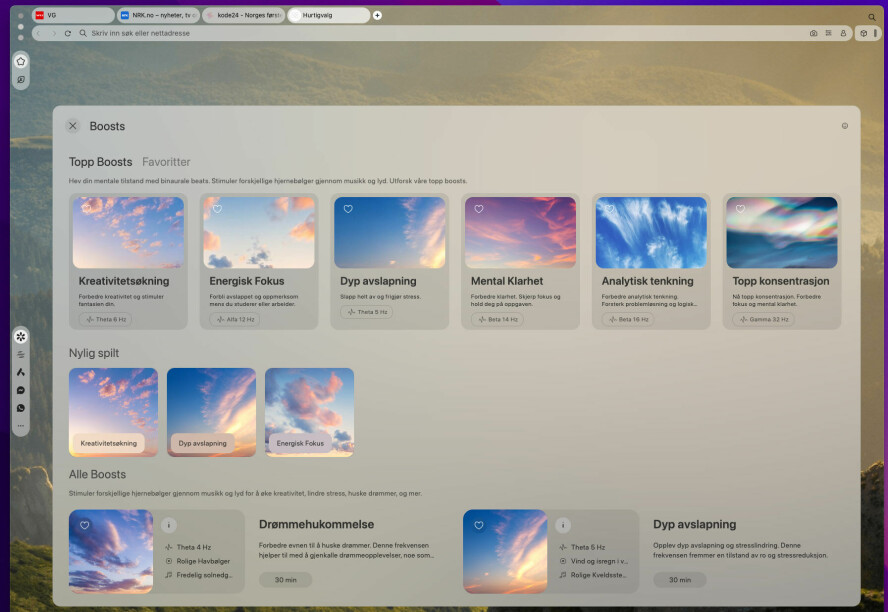This screenshot has width=888, height=612.
Task: Open the easy setup sliders icon
Action: (829, 33)
